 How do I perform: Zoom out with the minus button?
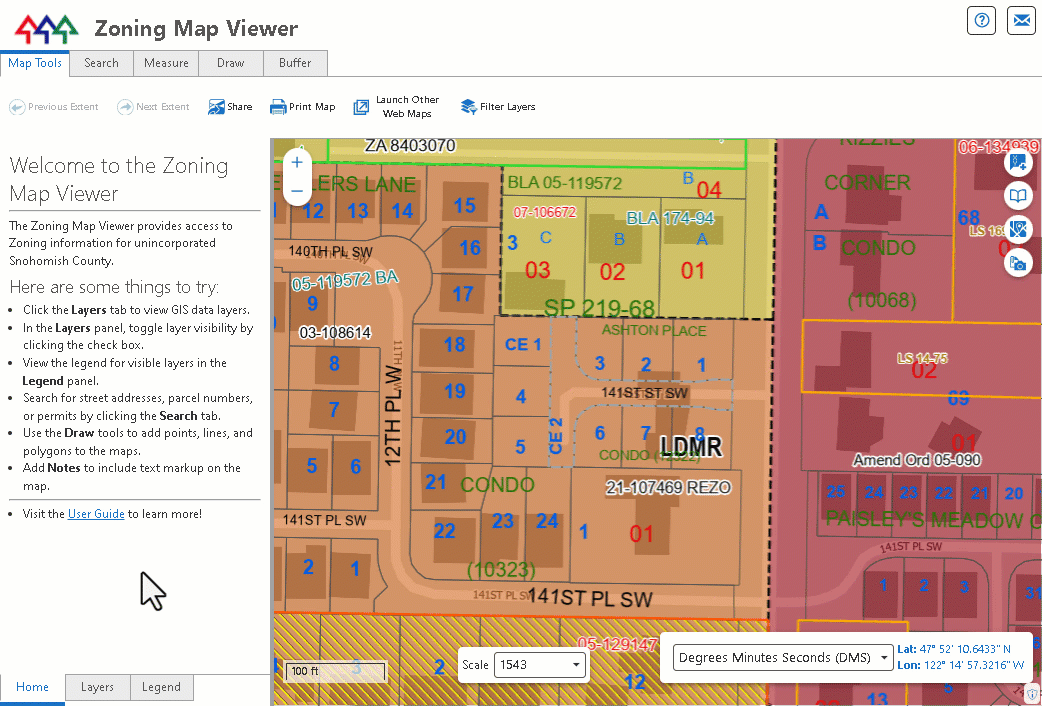(x=297, y=191)
